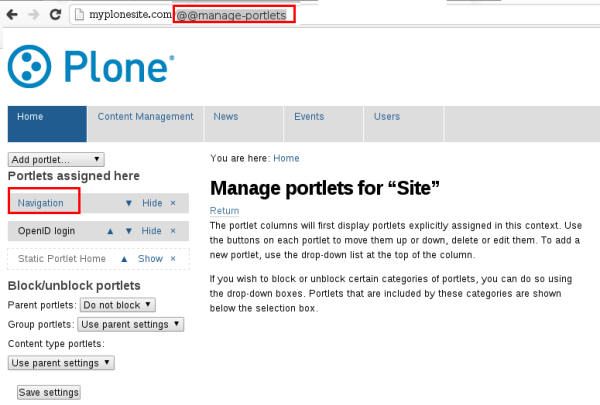The height and width of the screenshot is (405, 600).
Task: Click the Save settings button
Action: pyautogui.click(x=49, y=392)
